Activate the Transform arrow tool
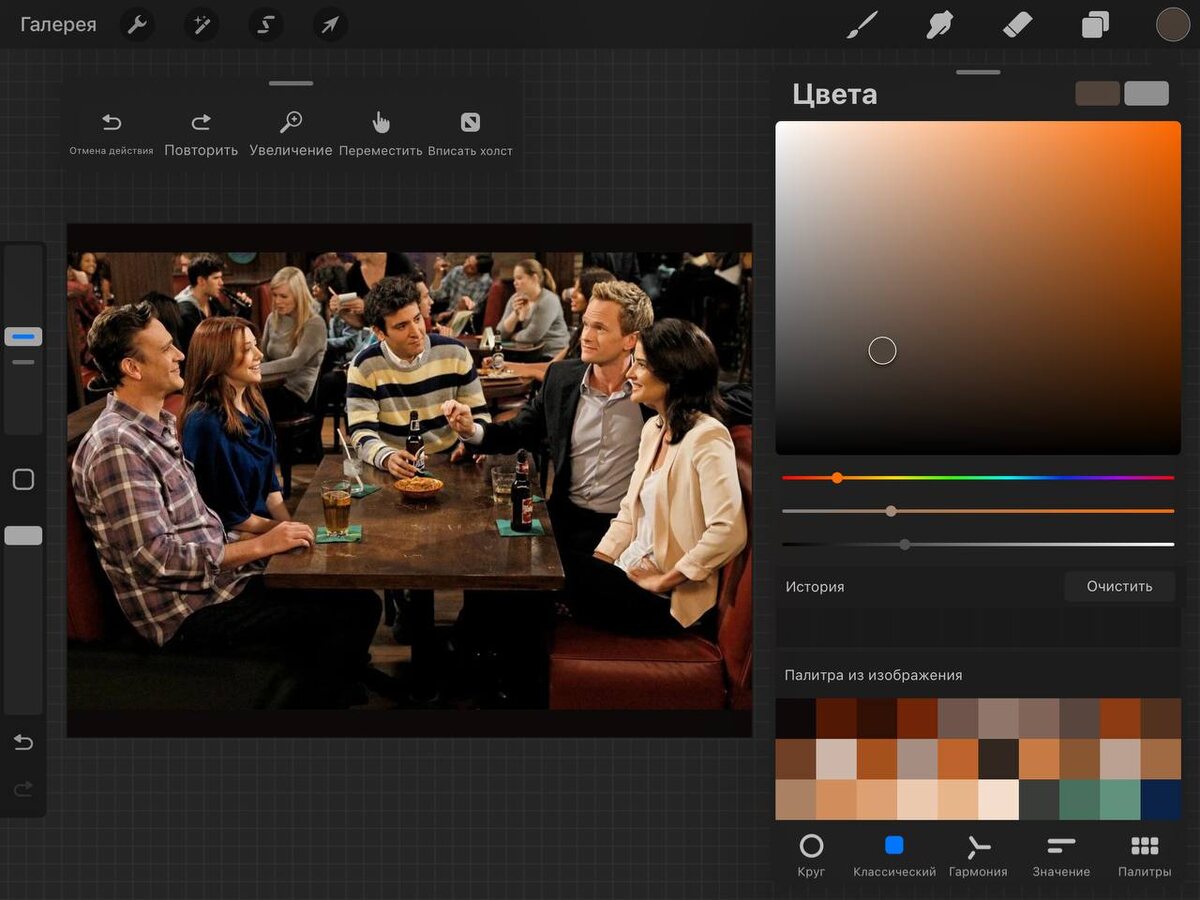This screenshot has height=900, width=1200. (x=330, y=25)
